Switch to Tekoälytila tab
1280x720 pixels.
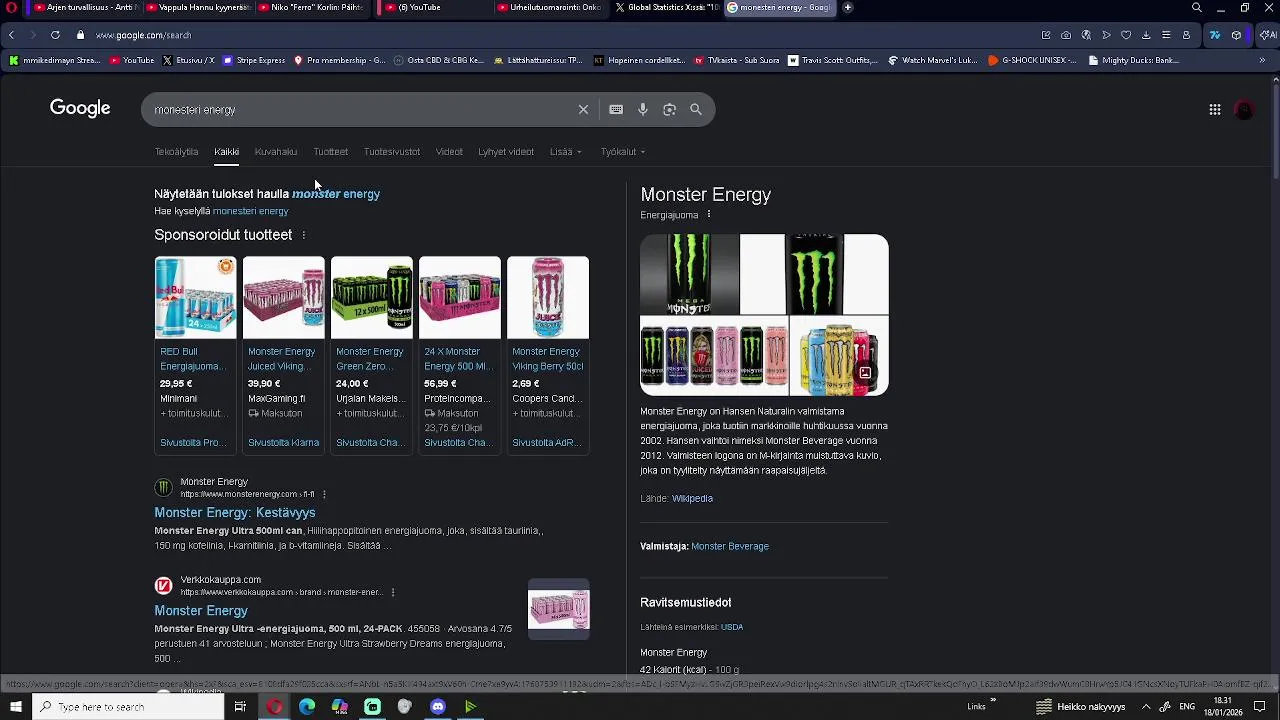click(x=176, y=152)
